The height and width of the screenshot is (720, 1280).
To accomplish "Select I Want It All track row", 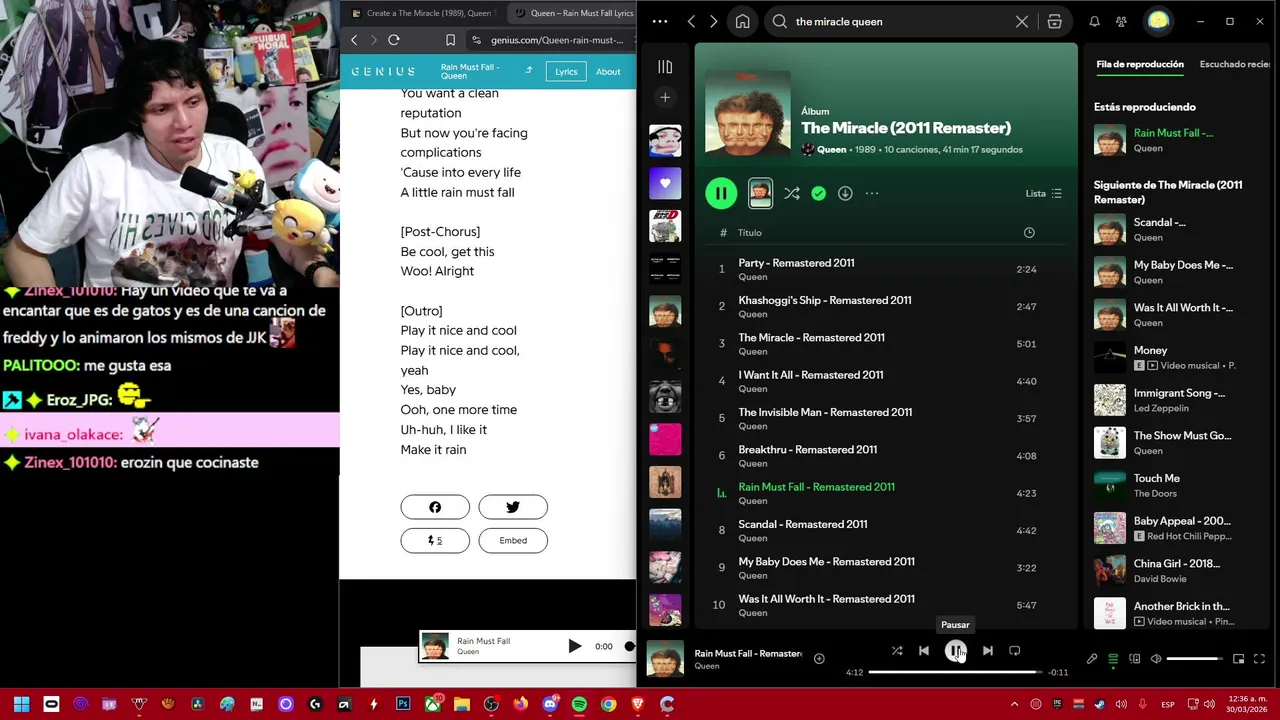I will click(887, 381).
